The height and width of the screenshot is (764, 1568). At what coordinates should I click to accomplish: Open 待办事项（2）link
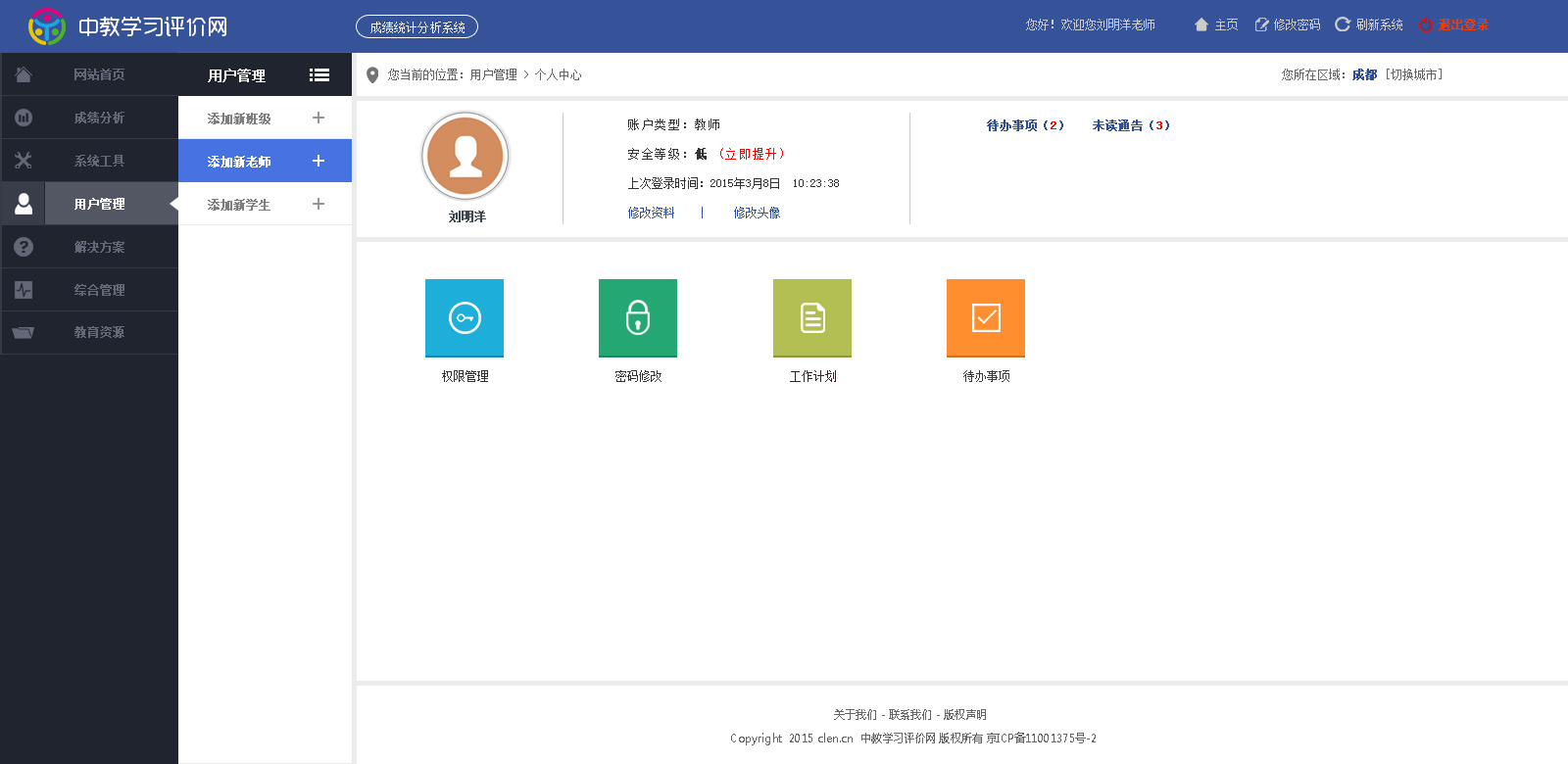point(1025,125)
